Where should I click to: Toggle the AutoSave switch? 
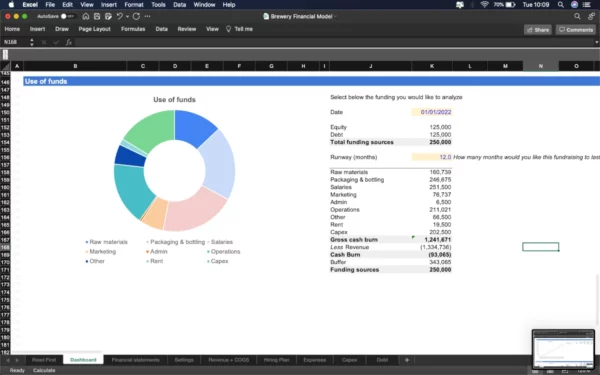pyautogui.click(x=67, y=16)
